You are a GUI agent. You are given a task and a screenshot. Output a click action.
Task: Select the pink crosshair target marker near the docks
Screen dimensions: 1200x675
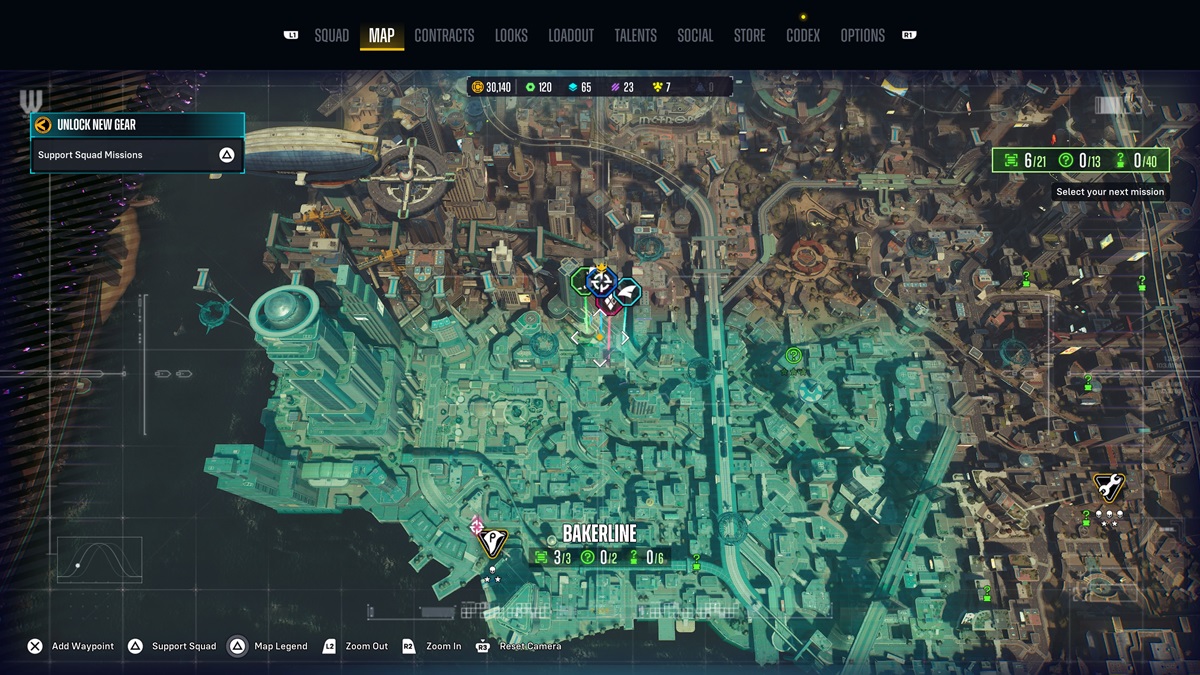tap(476, 525)
